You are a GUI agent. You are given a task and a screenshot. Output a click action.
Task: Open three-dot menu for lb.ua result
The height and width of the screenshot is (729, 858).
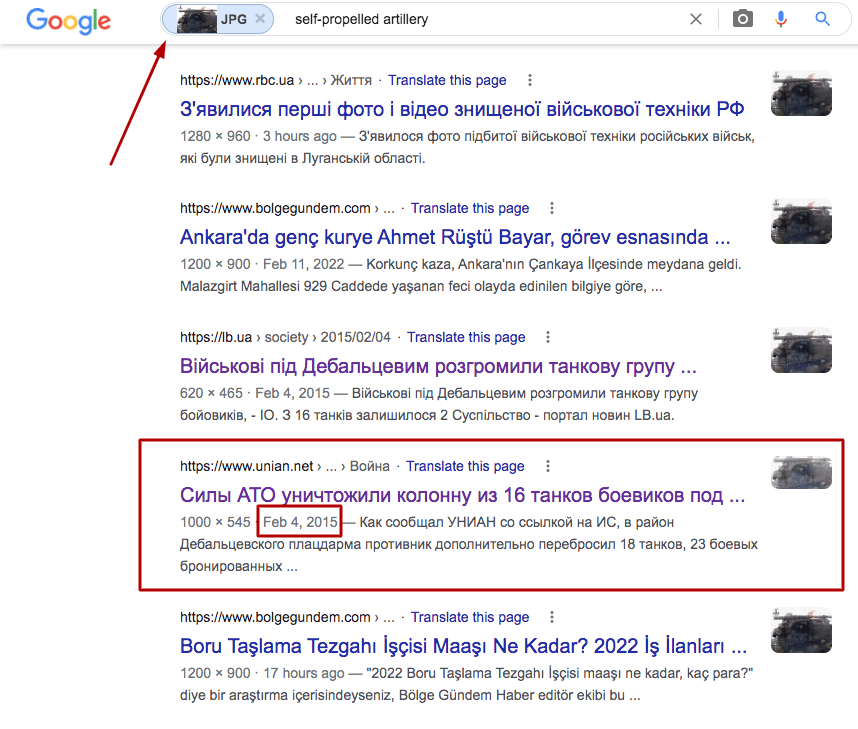click(x=548, y=337)
